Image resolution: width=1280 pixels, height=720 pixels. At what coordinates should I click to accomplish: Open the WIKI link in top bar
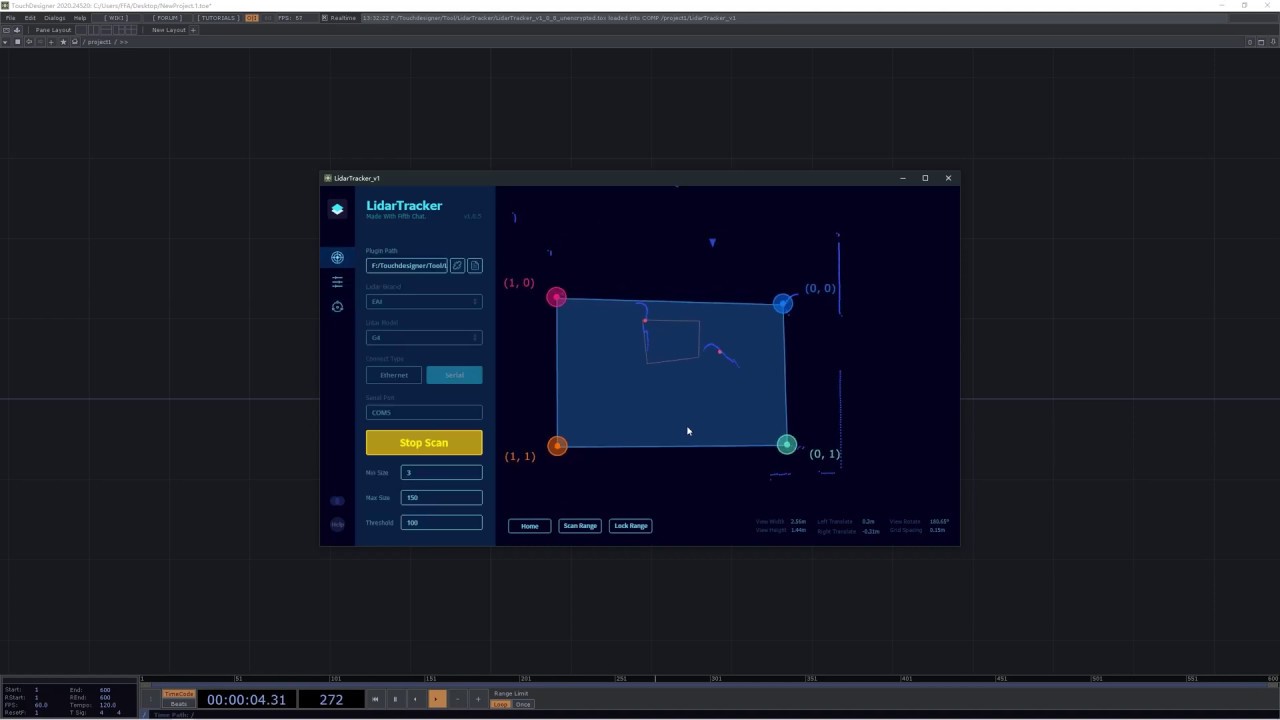116,18
